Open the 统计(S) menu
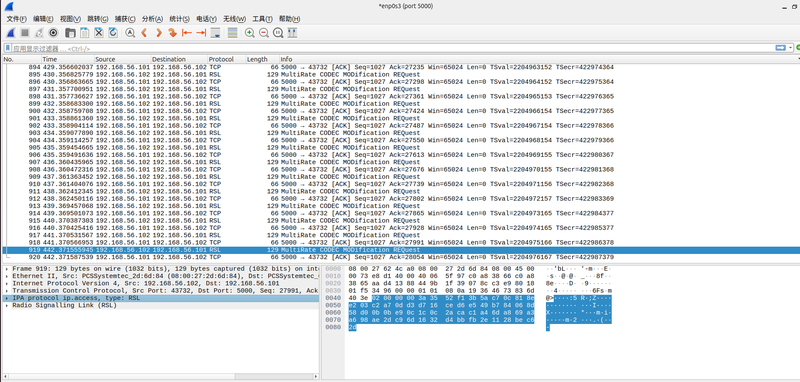 (x=179, y=19)
